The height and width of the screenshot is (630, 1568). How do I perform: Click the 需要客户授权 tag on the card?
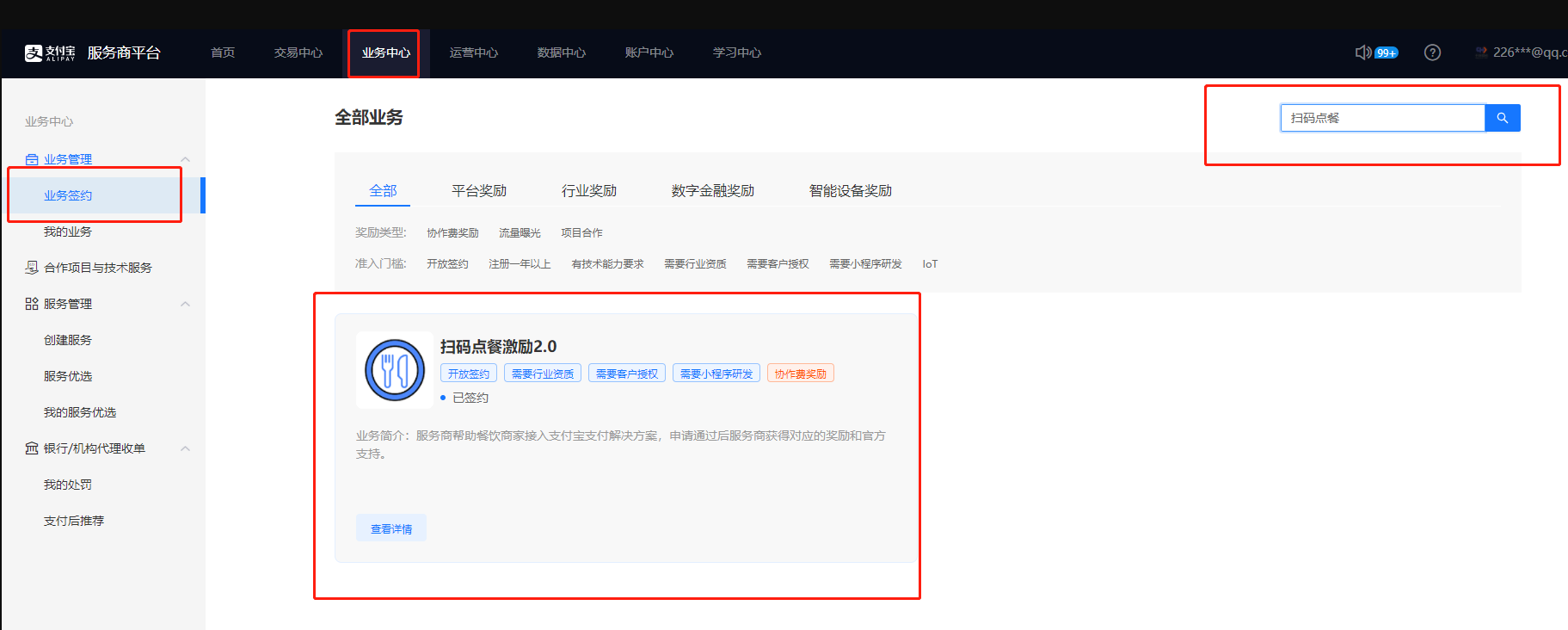coord(627,374)
